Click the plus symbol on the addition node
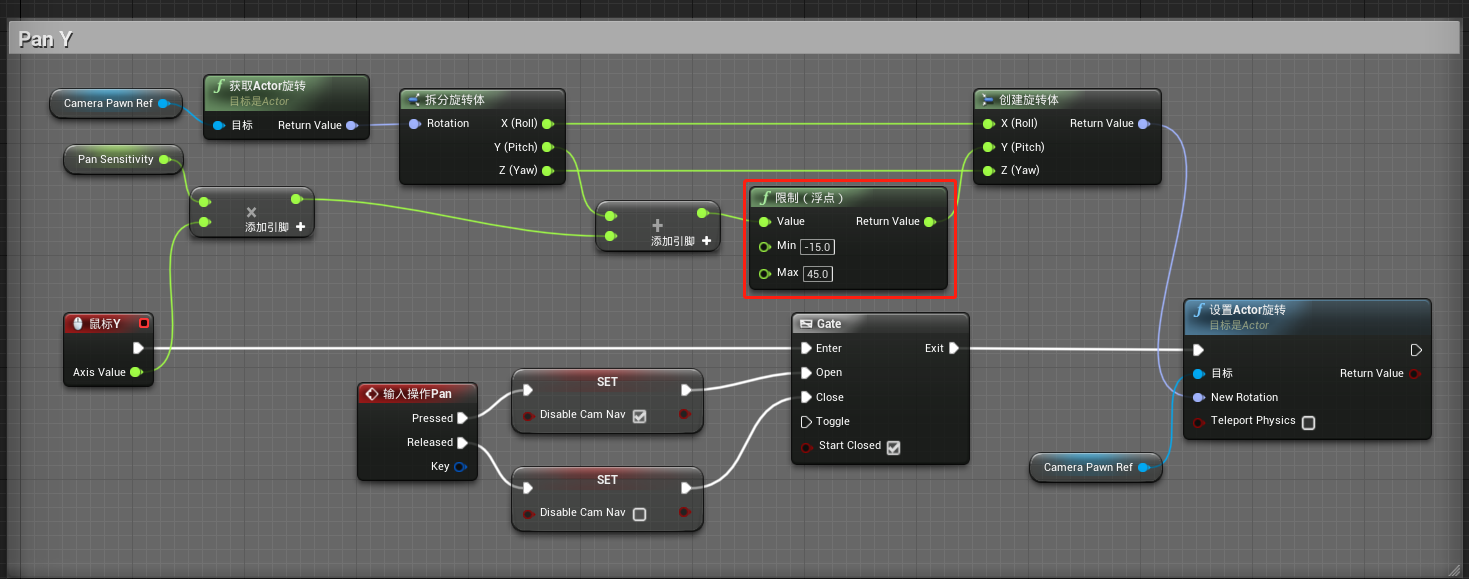The width and height of the screenshot is (1469, 579). coord(657,226)
